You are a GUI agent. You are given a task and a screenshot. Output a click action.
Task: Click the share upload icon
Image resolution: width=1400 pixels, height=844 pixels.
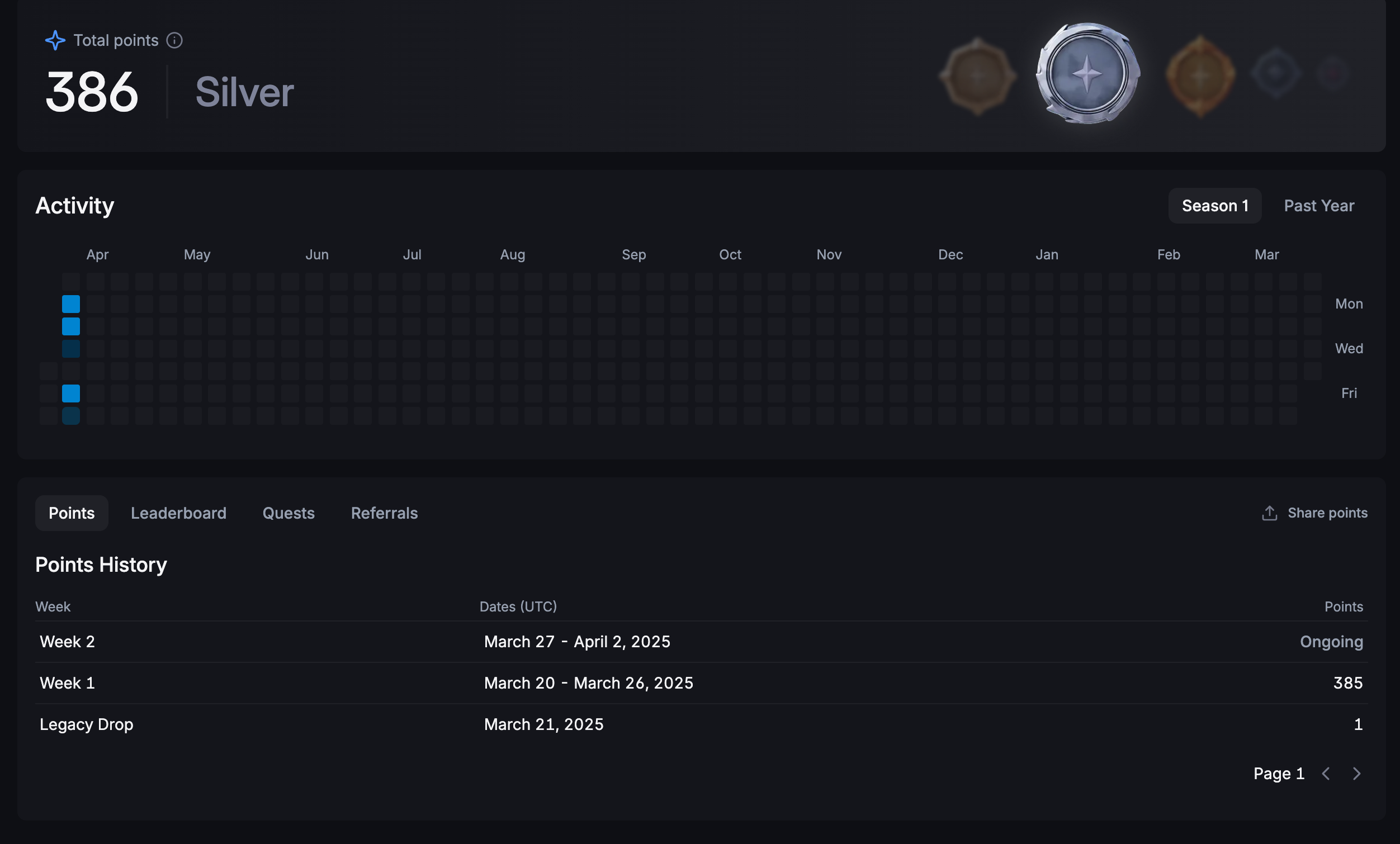click(x=1269, y=514)
